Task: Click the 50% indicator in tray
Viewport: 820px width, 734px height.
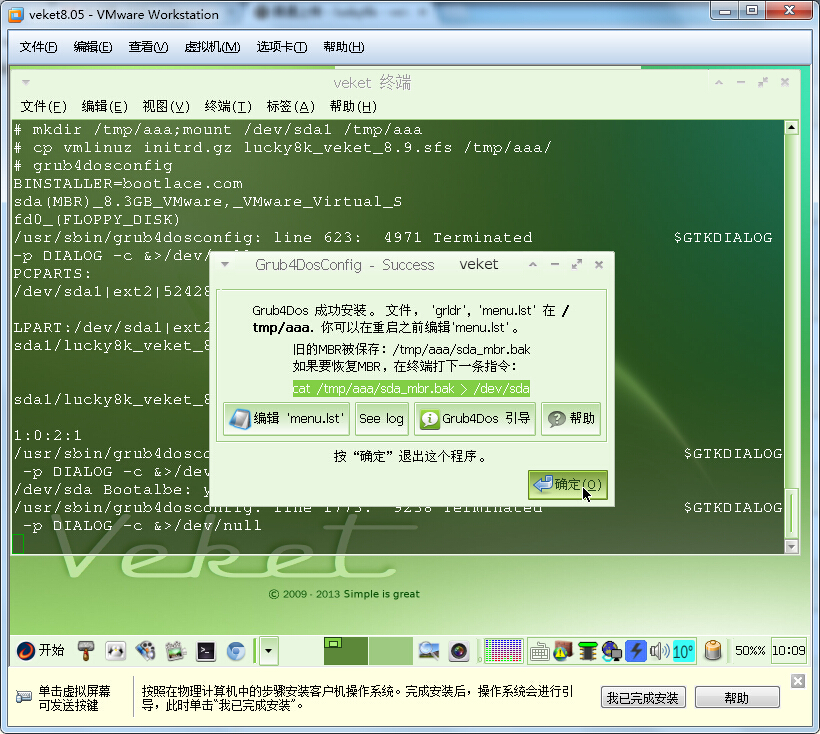Action: (x=750, y=651)
